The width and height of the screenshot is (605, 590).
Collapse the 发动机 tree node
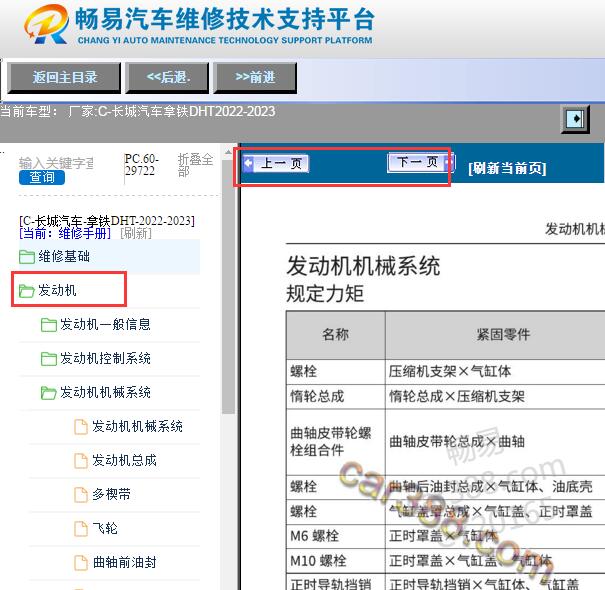coord(57,291)
